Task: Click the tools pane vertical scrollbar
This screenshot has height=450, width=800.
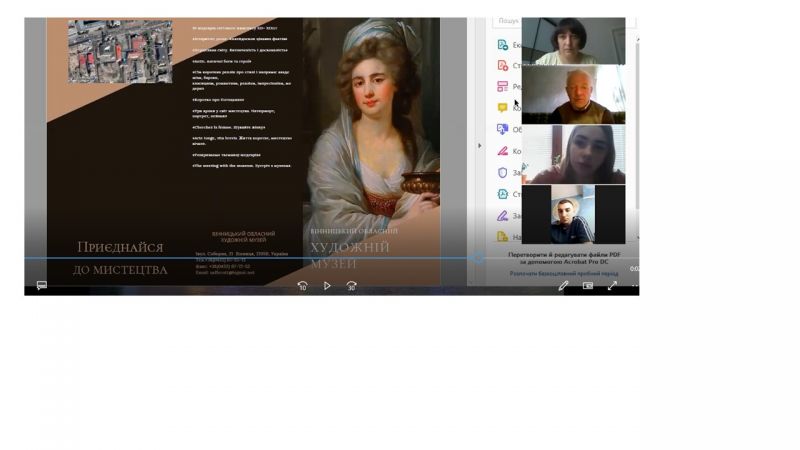Action: 637,128
